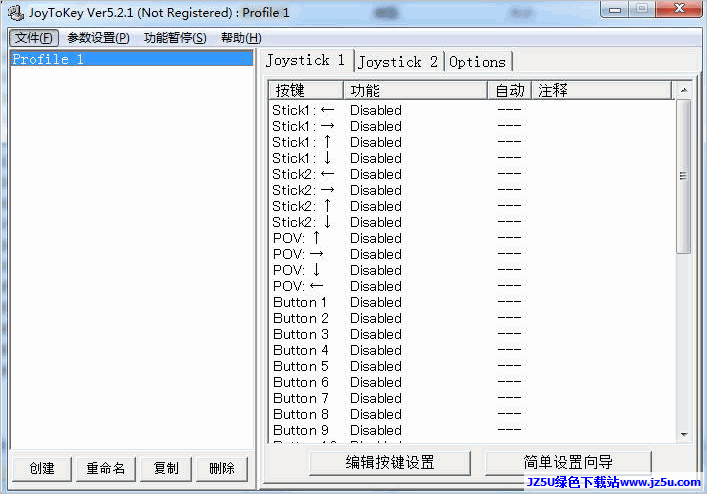
Task: Select the POV right arrow row
Action: coord(472,254)
